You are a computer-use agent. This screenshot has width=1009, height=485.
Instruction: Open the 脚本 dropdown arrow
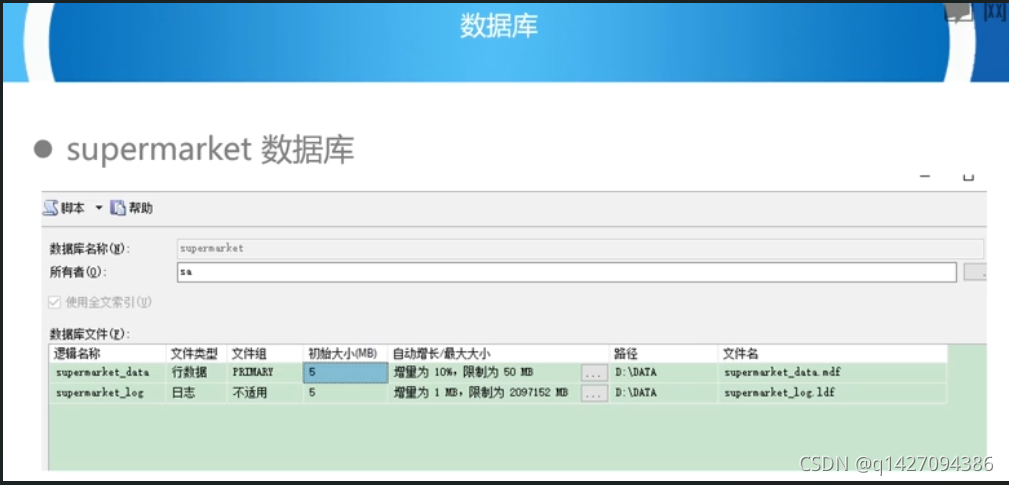click(98, 208)
